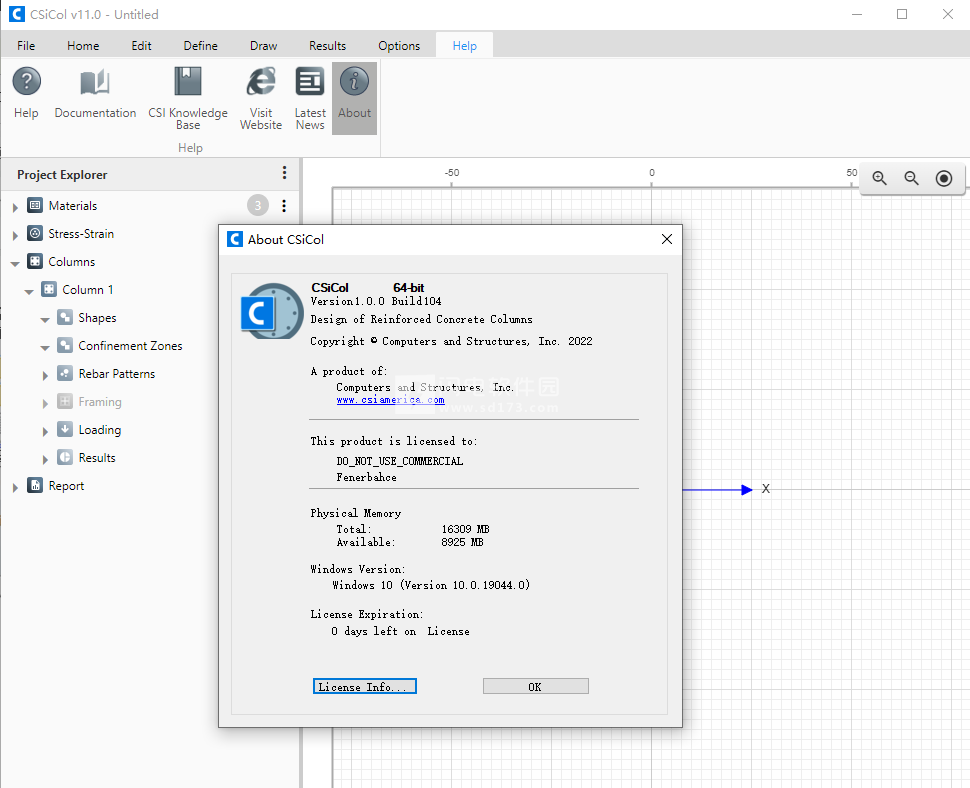Zoom out using the magnifier minus icon
This screenshot has height=788, width=970.
click(x=911, y=178)
